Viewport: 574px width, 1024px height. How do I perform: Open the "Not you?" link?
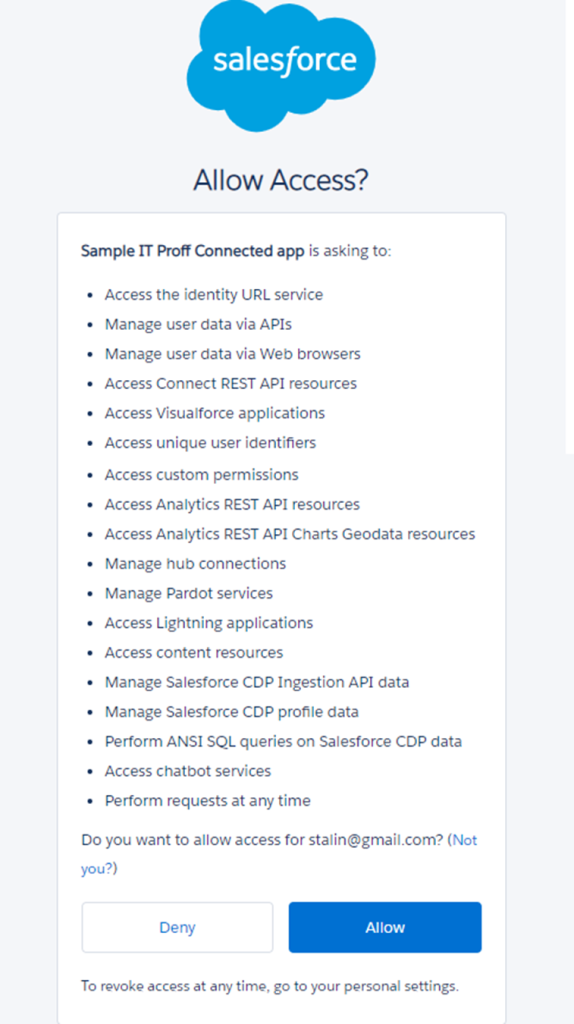pos(279,854)
